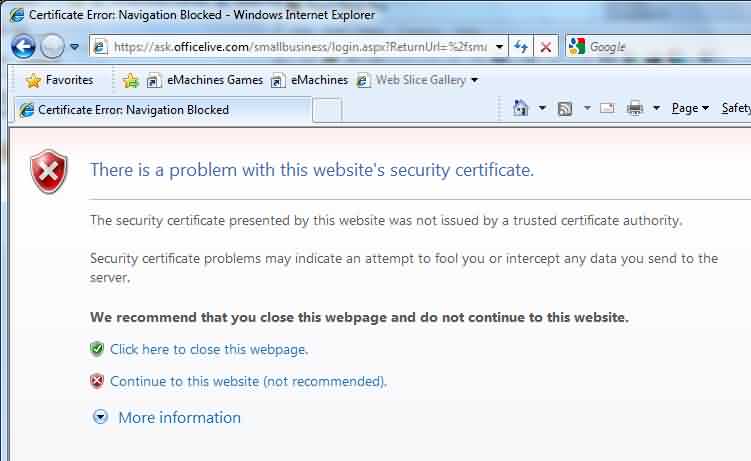Click the RSS feeds icon
Viewport: 751px width, 461px height.
[565, 109]
